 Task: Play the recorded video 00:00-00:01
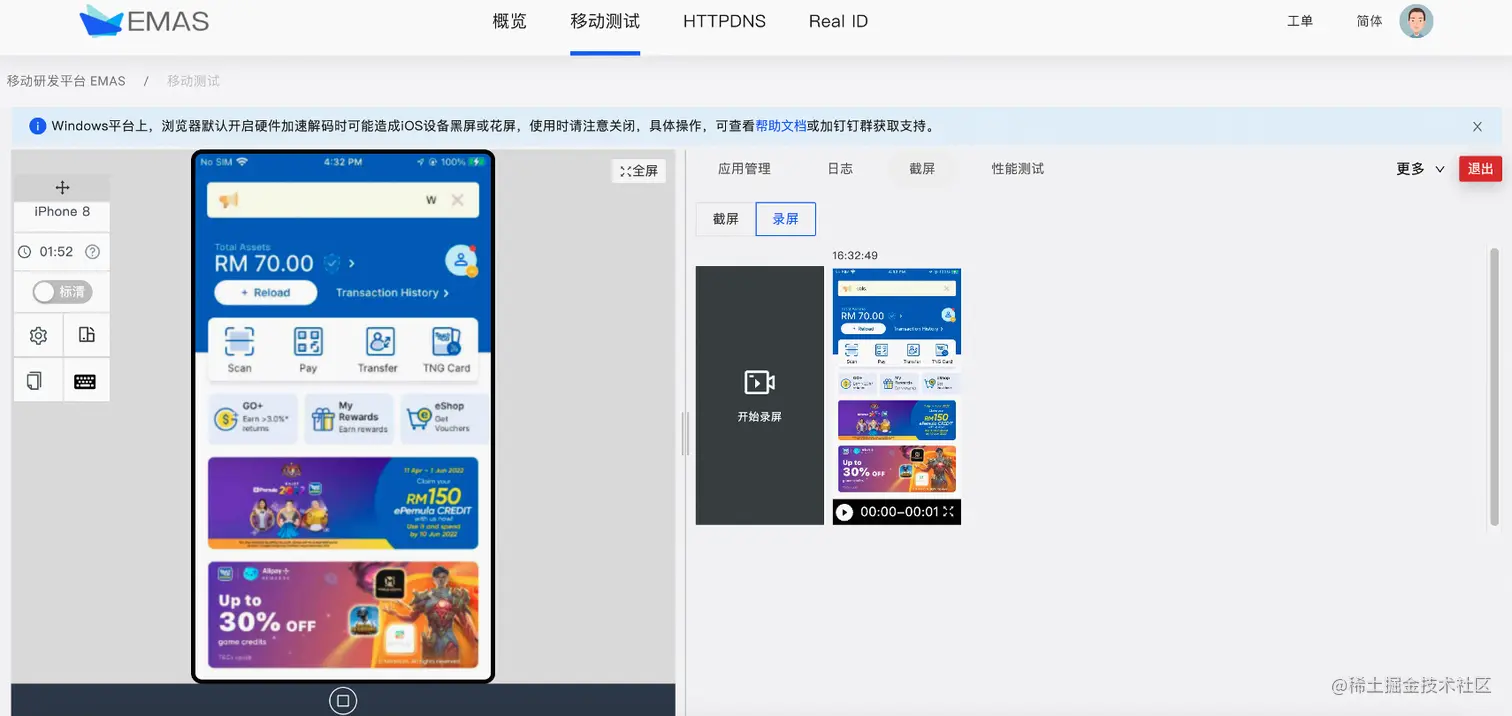(845, 512)
